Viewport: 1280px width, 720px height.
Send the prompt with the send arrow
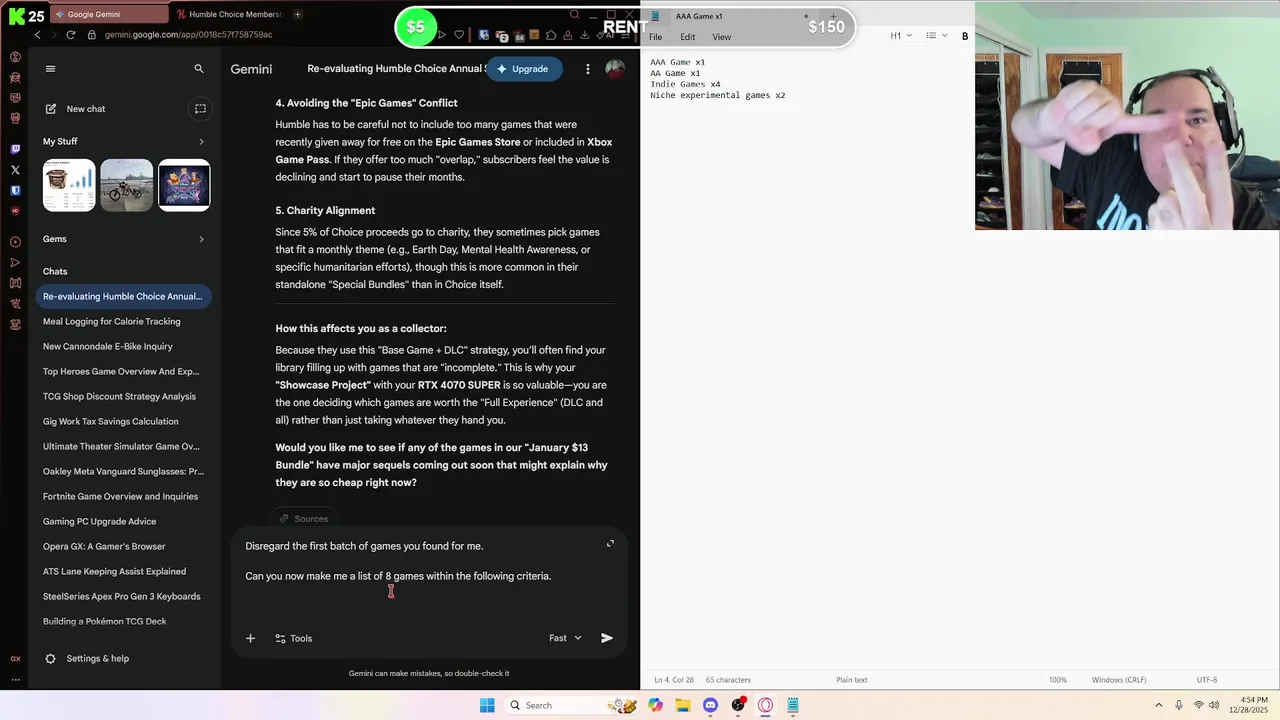coord(607,638)
